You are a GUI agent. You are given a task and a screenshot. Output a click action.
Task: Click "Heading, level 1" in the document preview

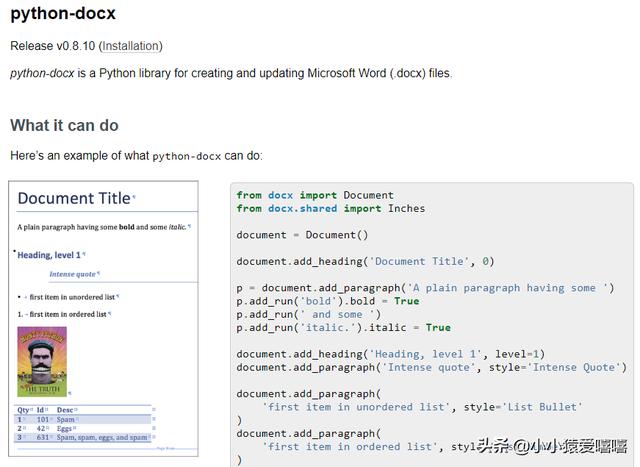point(50,255)
